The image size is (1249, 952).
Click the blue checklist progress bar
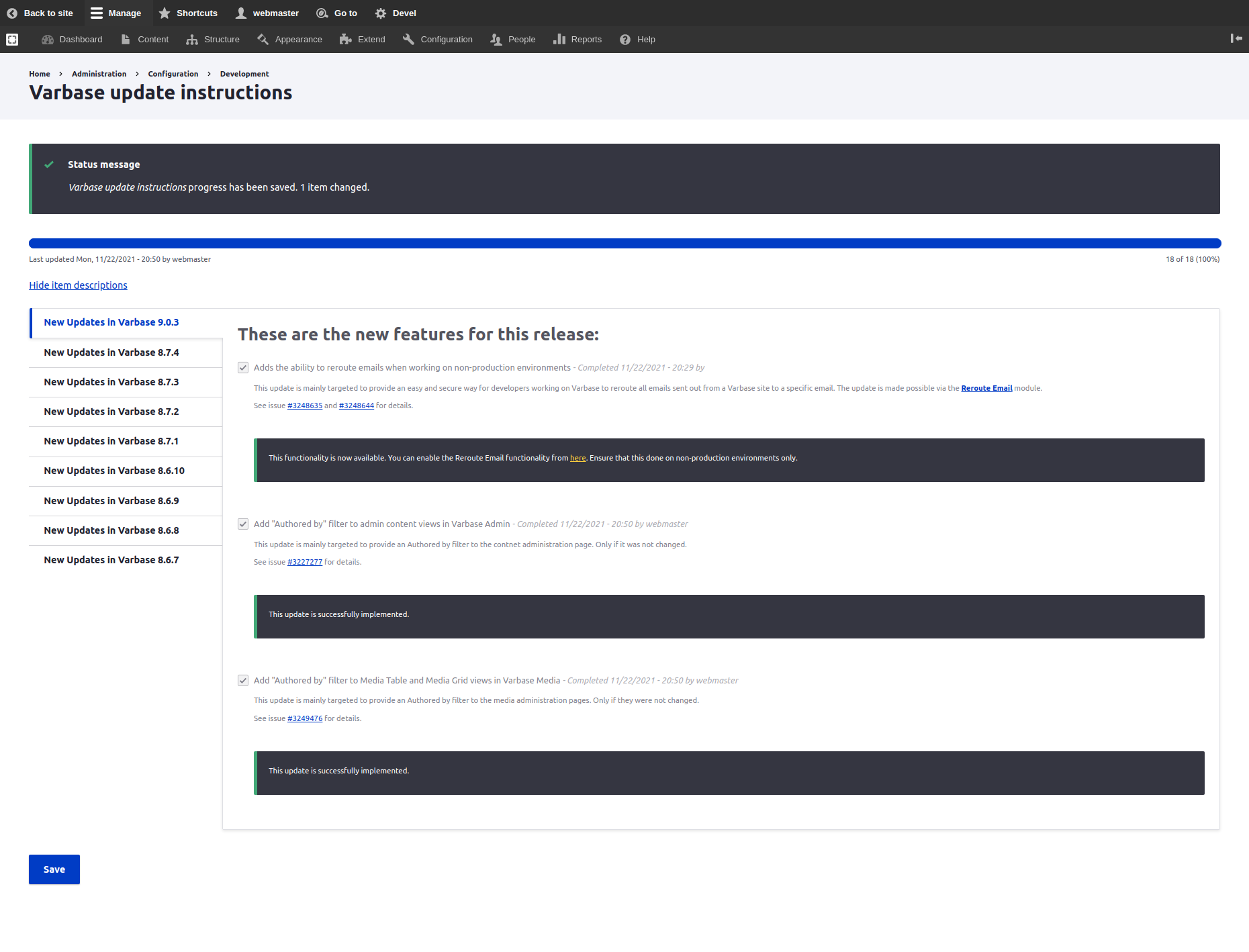[624, 243]
